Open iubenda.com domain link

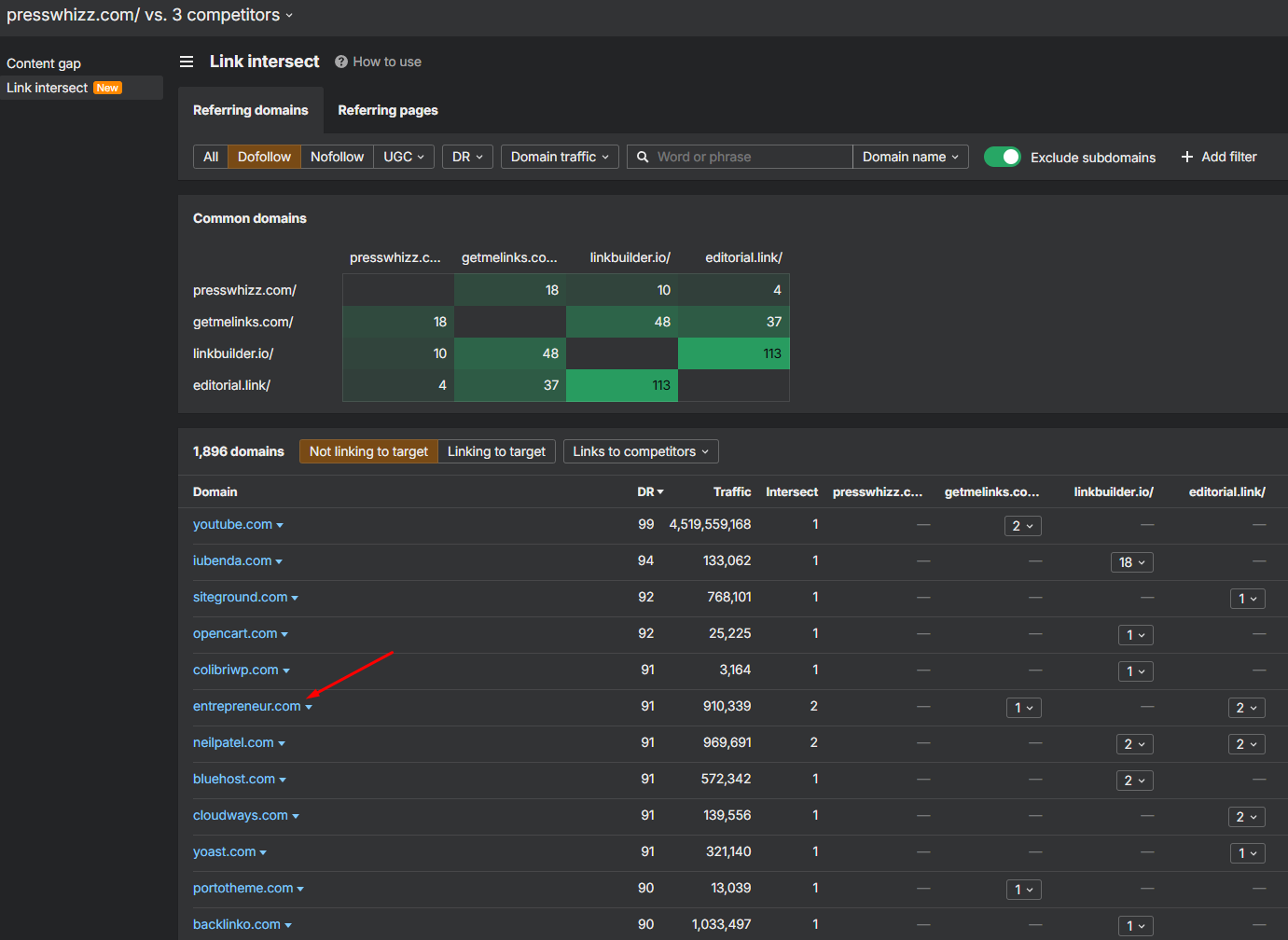click(x=232, y=560)
